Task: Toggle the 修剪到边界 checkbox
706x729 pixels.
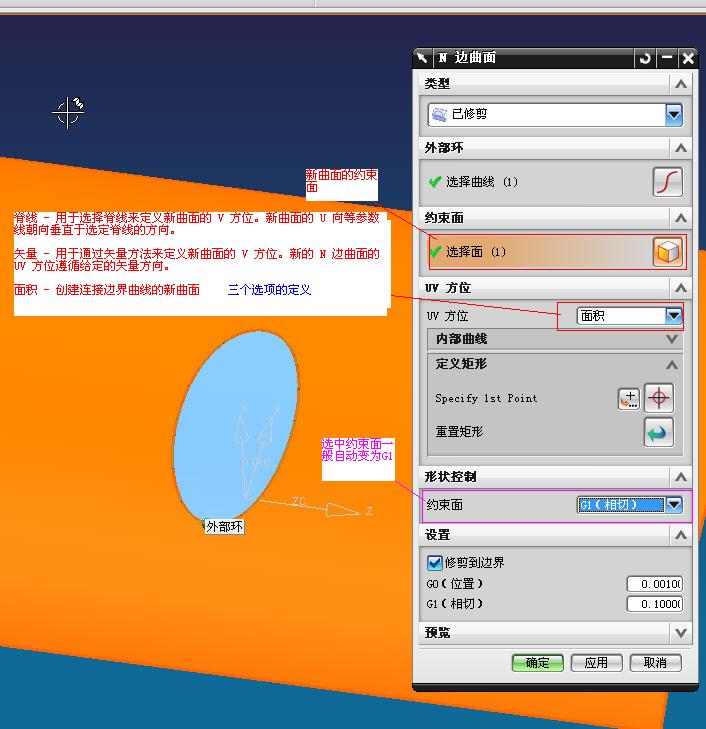Action: tap(434, 563)
